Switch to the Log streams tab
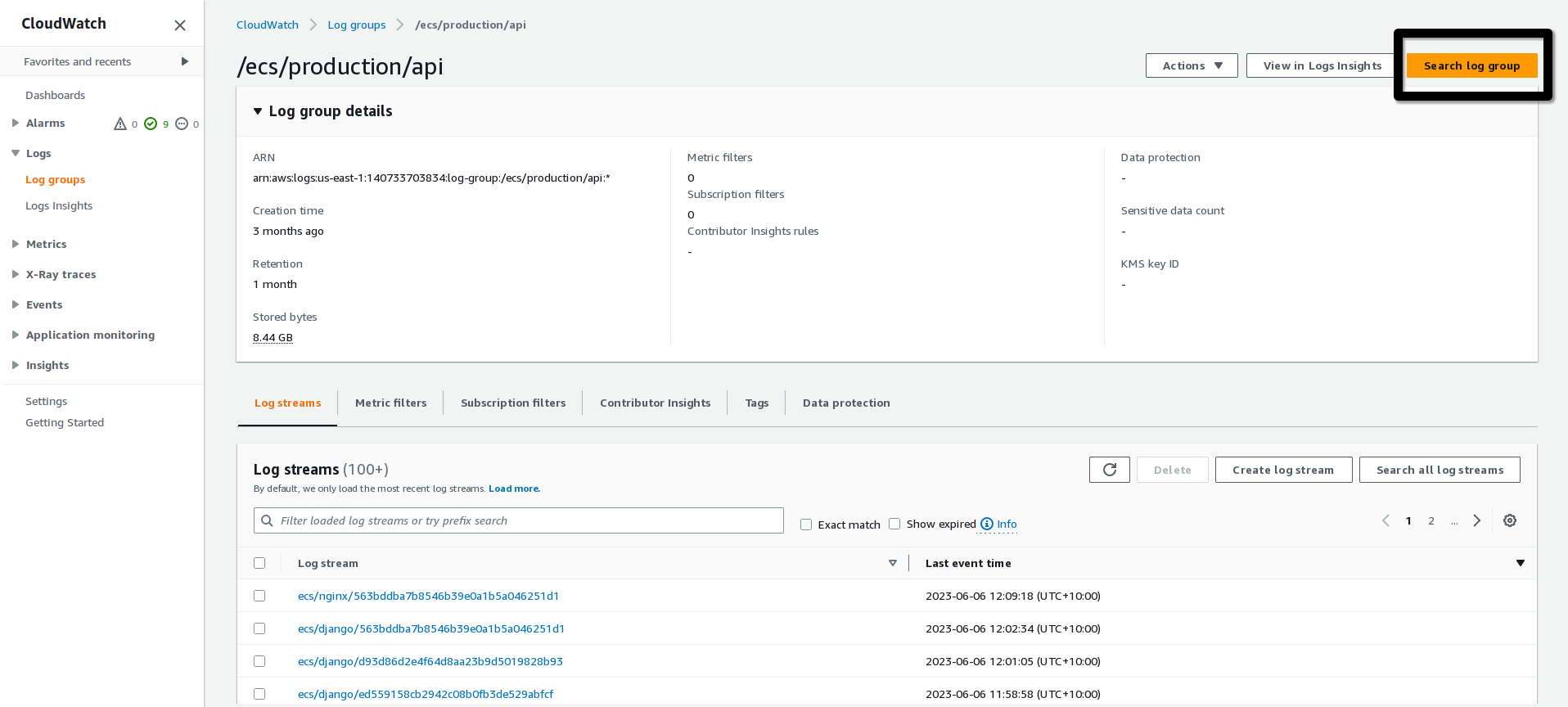This screenshot has height=707, width=1568. click(287, 403)
